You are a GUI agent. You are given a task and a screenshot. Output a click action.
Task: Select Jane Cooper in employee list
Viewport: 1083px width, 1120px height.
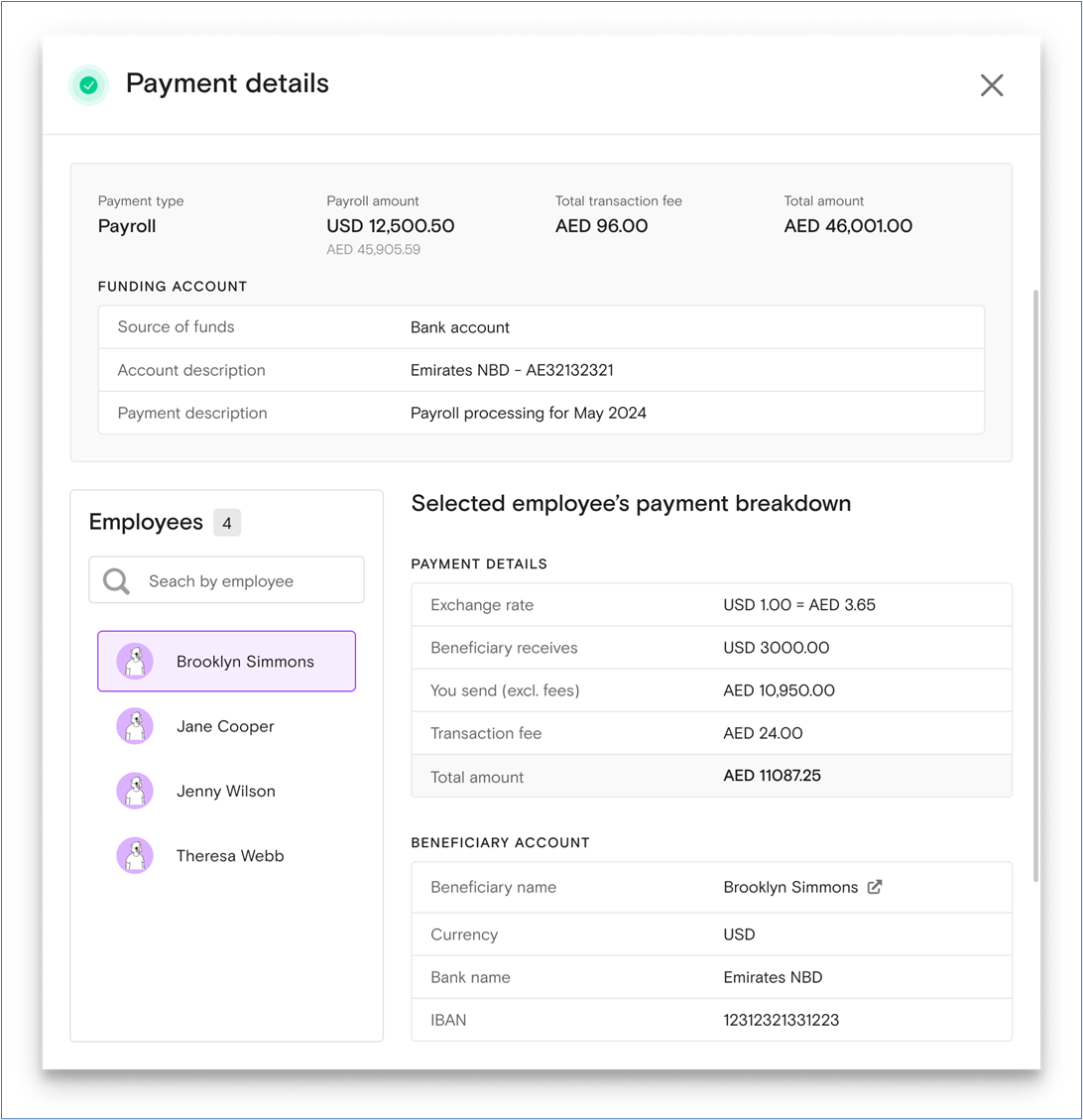click(x=225, y=726)
